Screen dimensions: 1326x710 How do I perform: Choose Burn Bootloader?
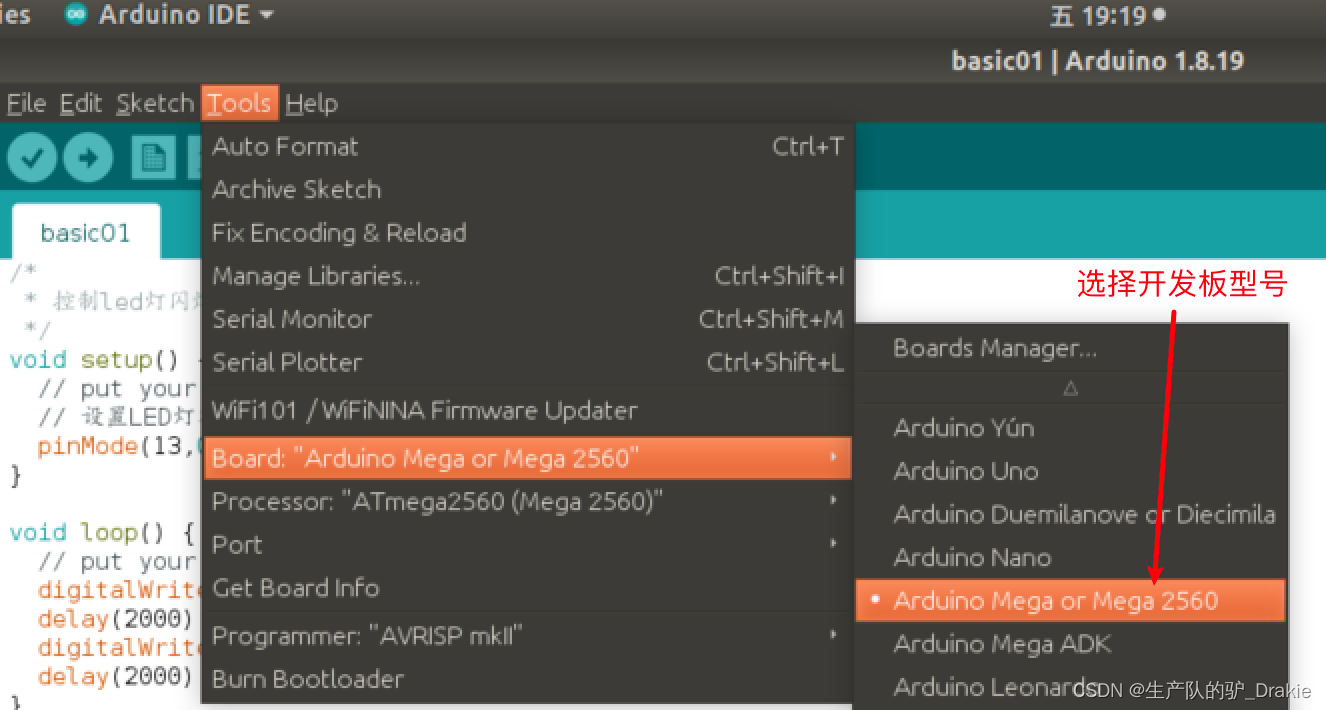coord(528,679)
